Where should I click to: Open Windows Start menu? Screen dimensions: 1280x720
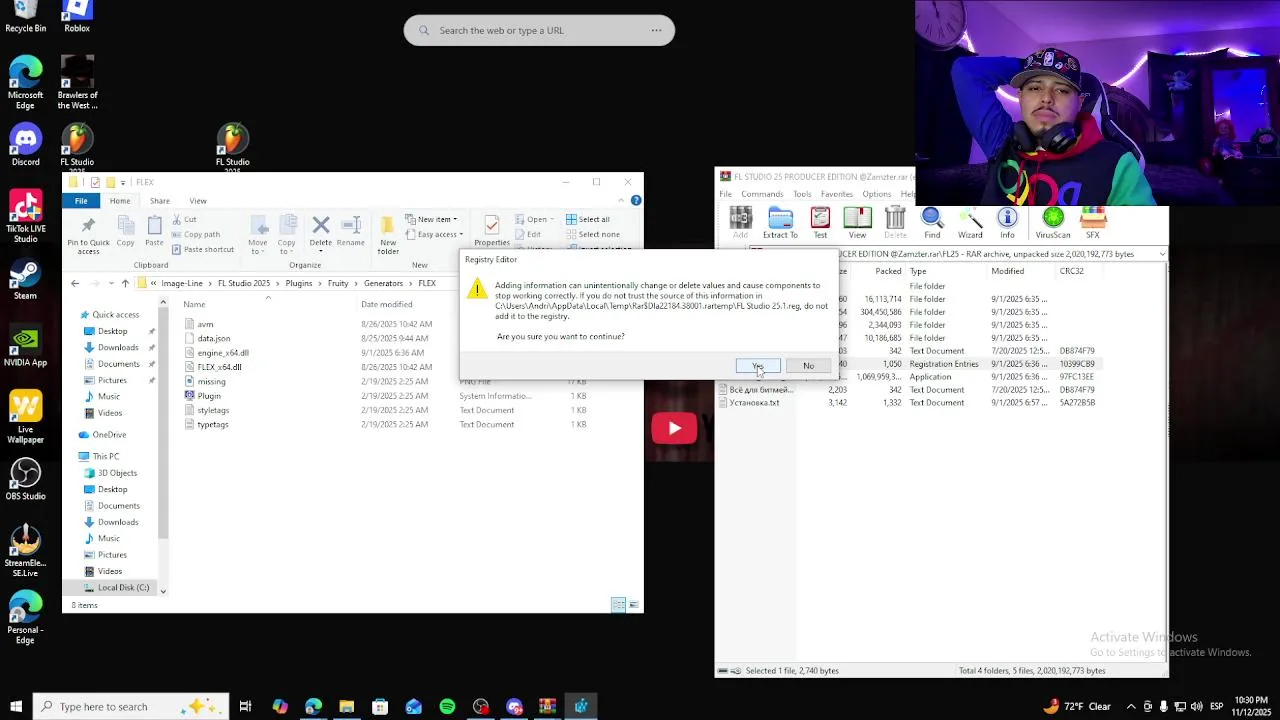click(16, 707)
